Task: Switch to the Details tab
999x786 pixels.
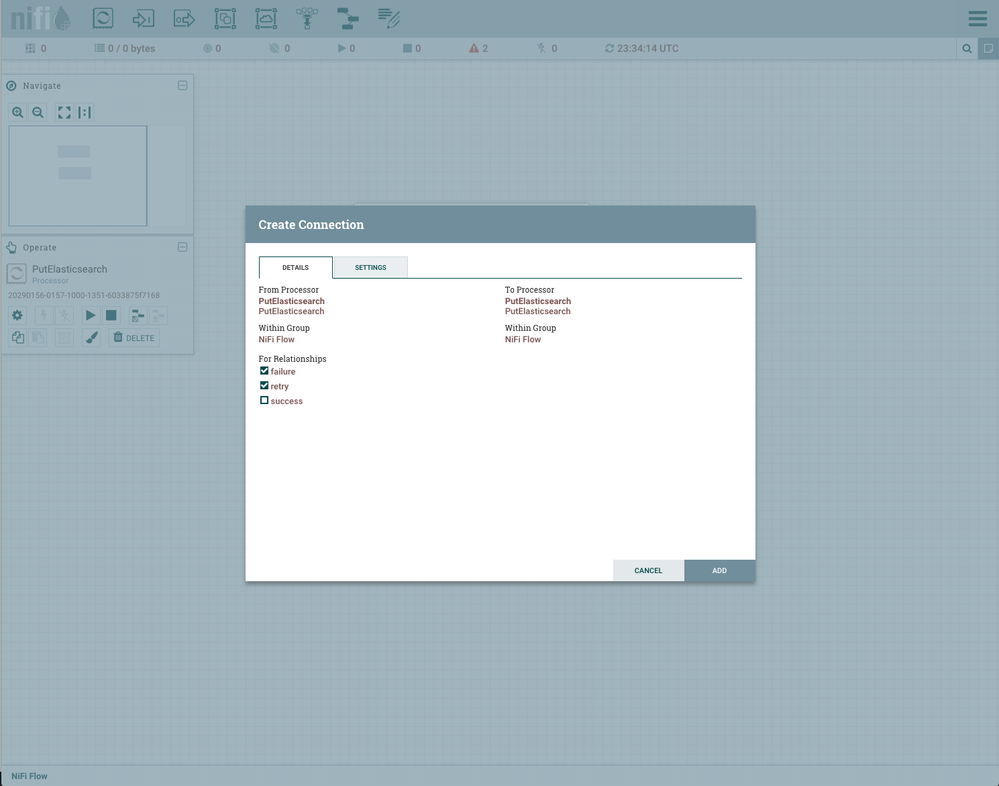Action: (x=296, y=268)
